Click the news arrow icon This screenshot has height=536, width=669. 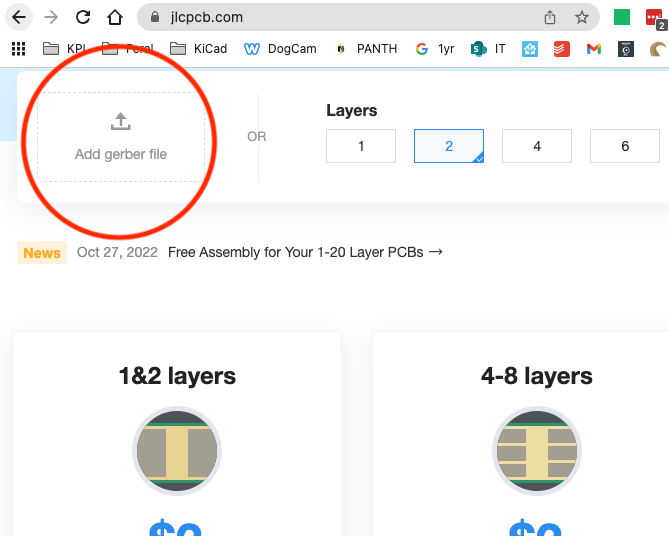coord(436,252)
